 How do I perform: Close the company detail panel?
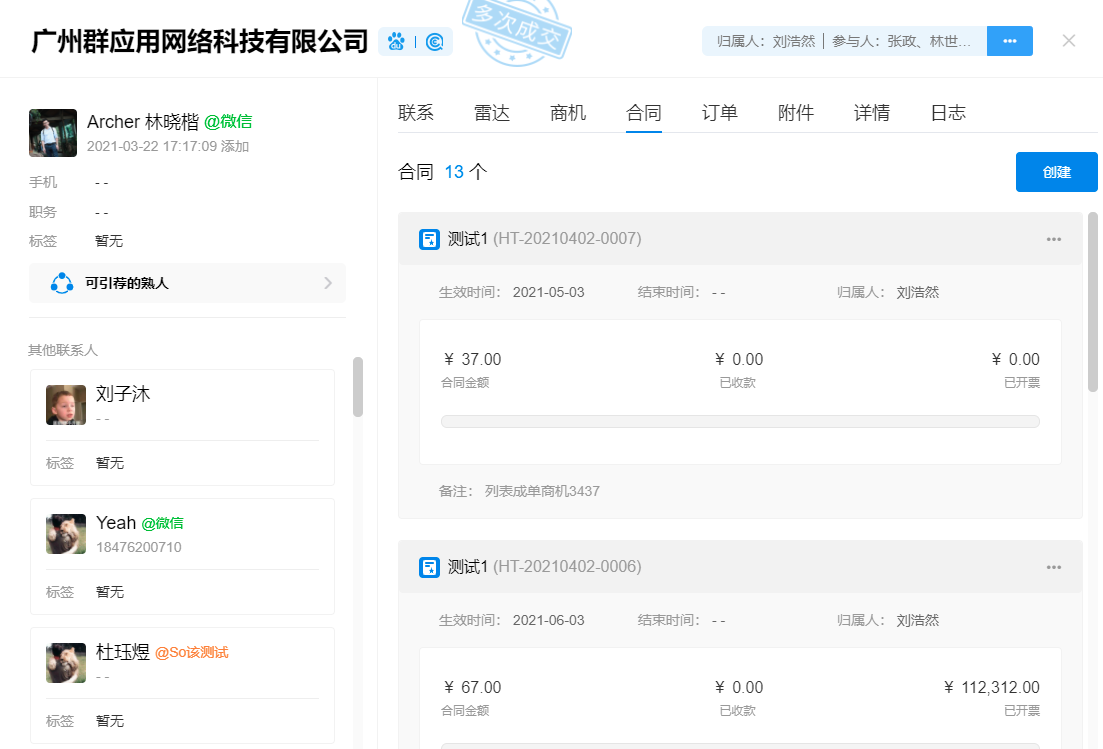(1069, 41)
